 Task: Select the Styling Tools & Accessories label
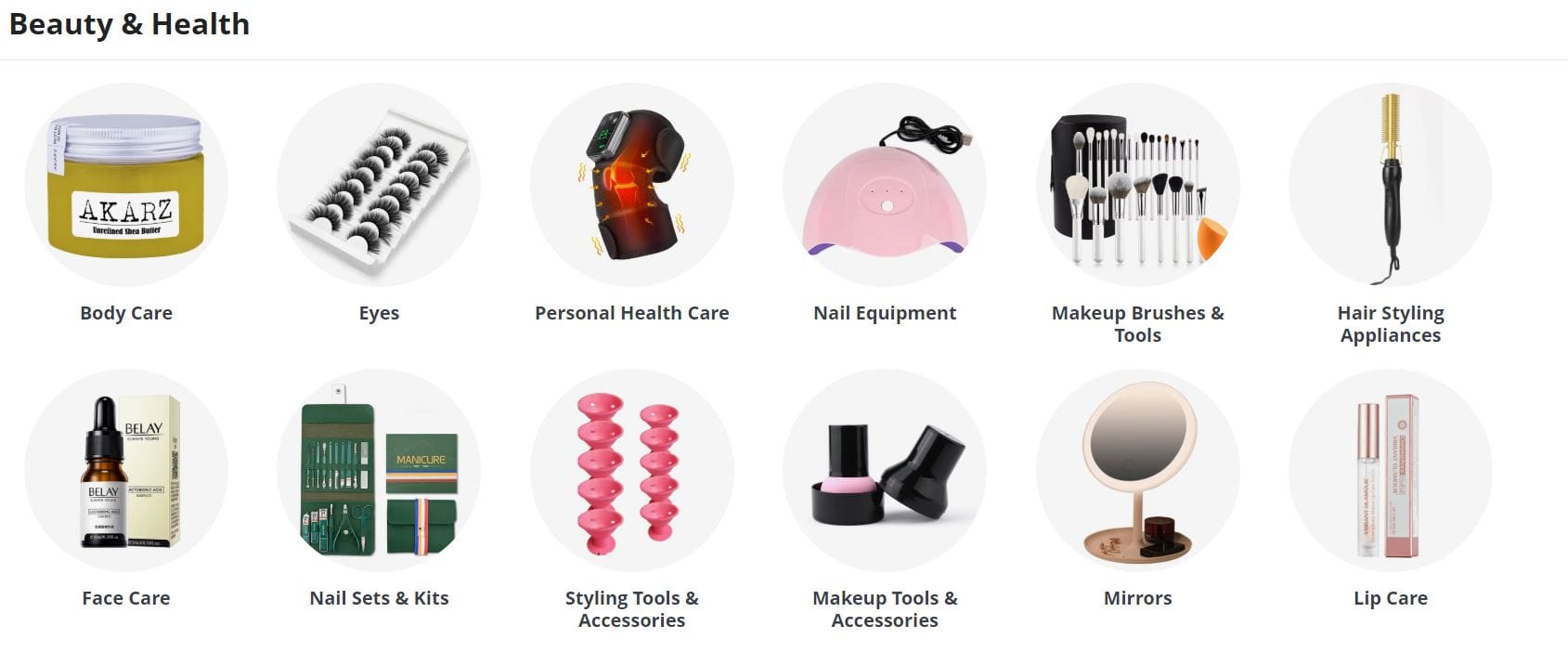[x=632, y=609]
